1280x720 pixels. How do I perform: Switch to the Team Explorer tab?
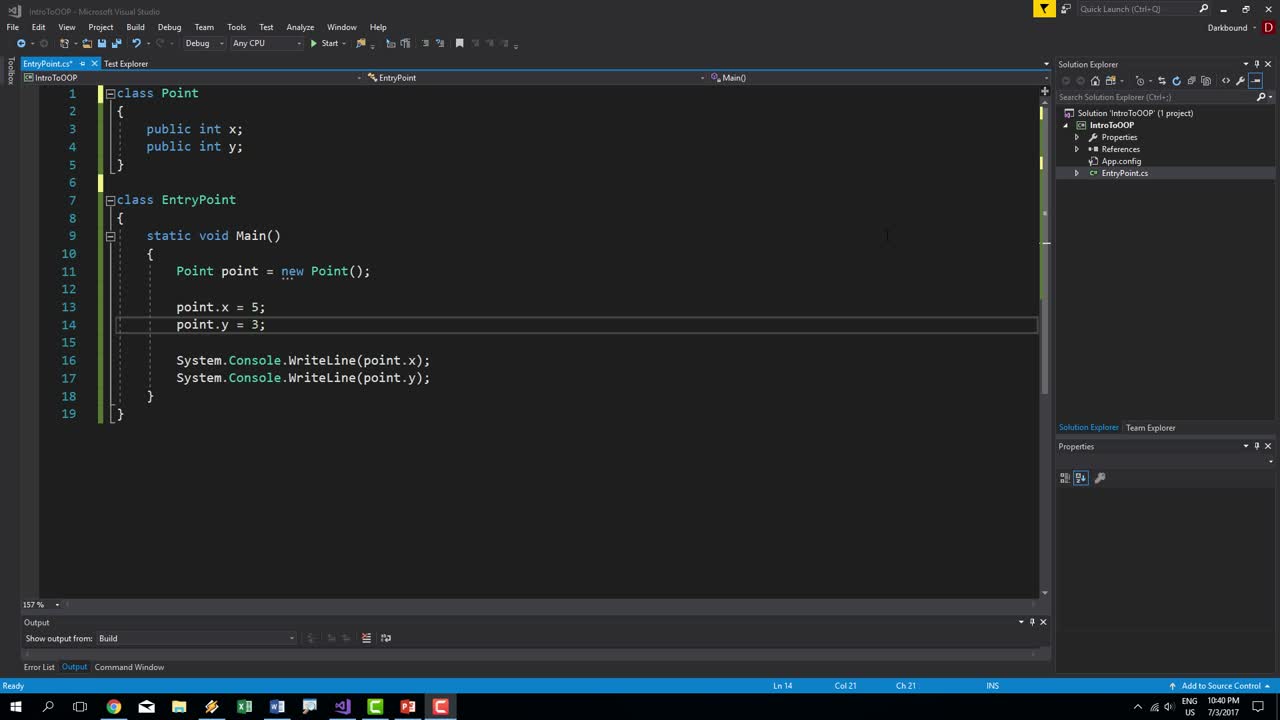point(1150,428)
